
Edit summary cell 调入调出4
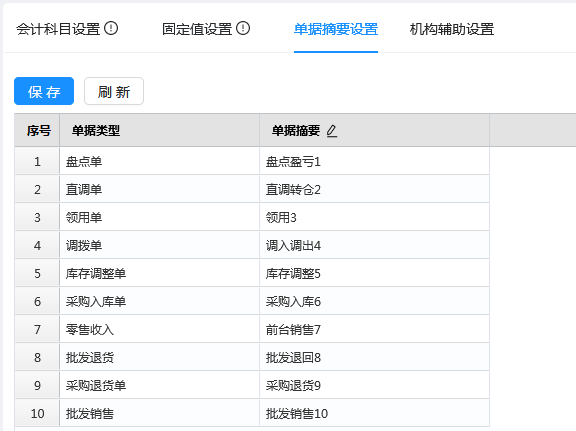tap(374, 245)
